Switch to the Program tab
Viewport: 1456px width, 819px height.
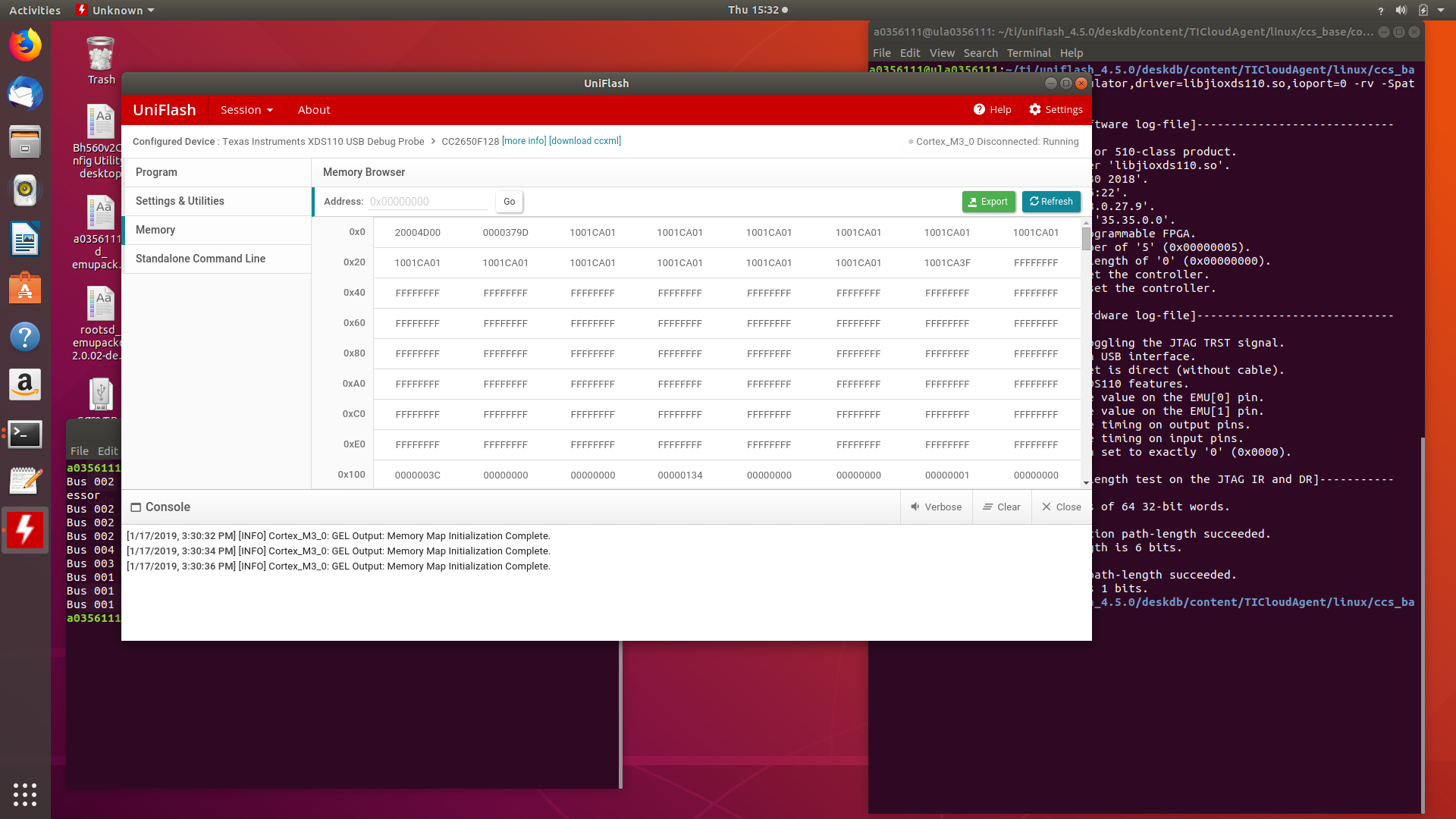156,172
